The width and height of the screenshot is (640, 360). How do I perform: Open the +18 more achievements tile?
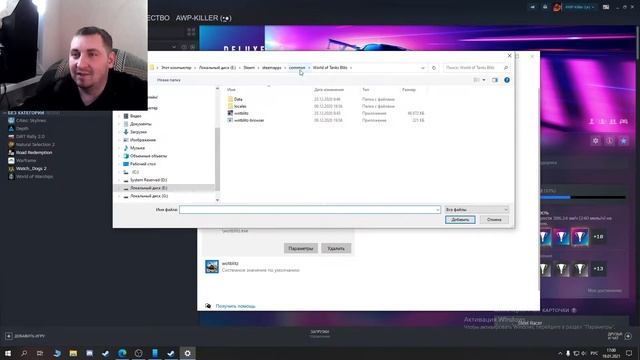[598, 237]
